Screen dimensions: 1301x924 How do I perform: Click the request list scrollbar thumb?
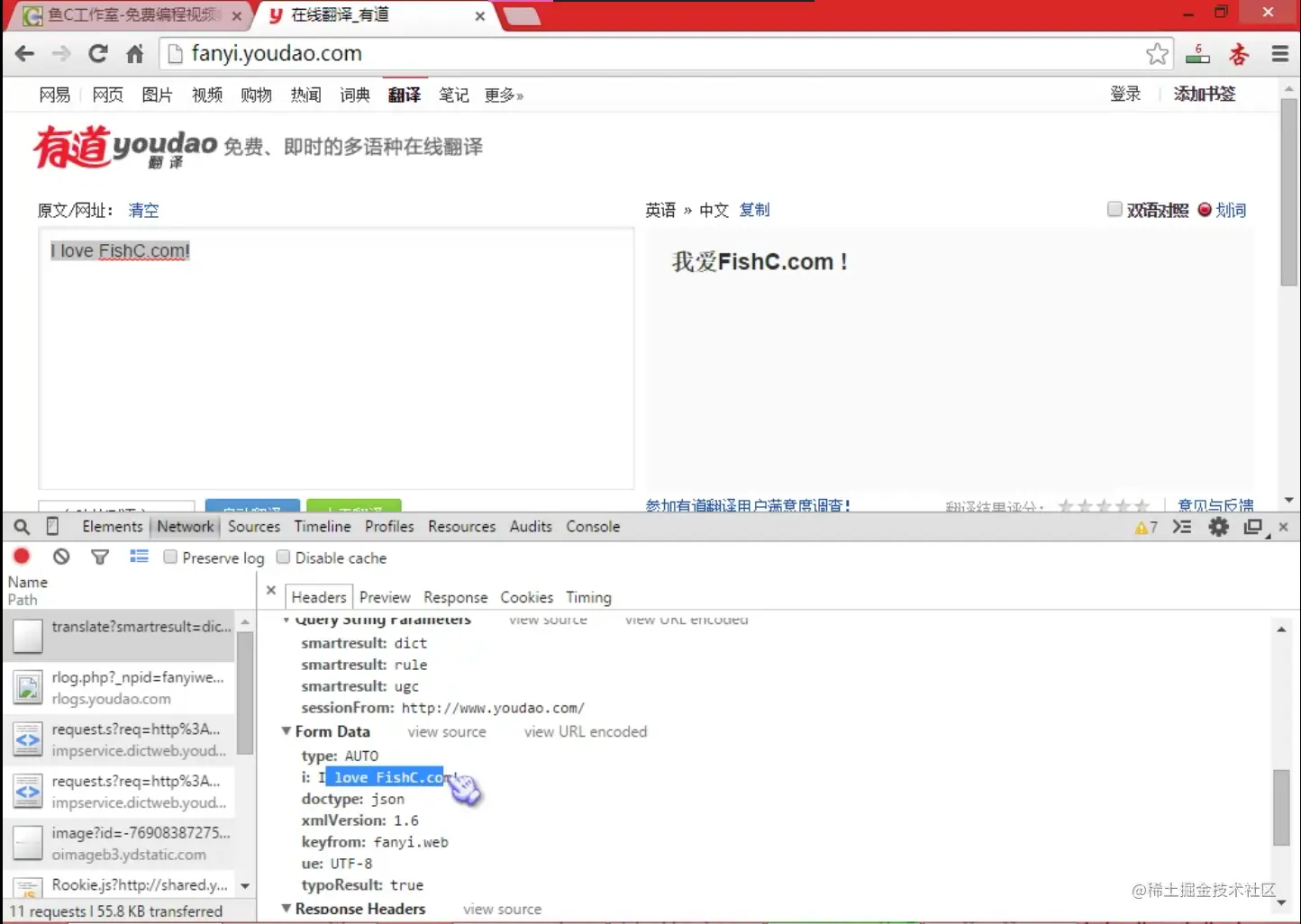point(244,692)
